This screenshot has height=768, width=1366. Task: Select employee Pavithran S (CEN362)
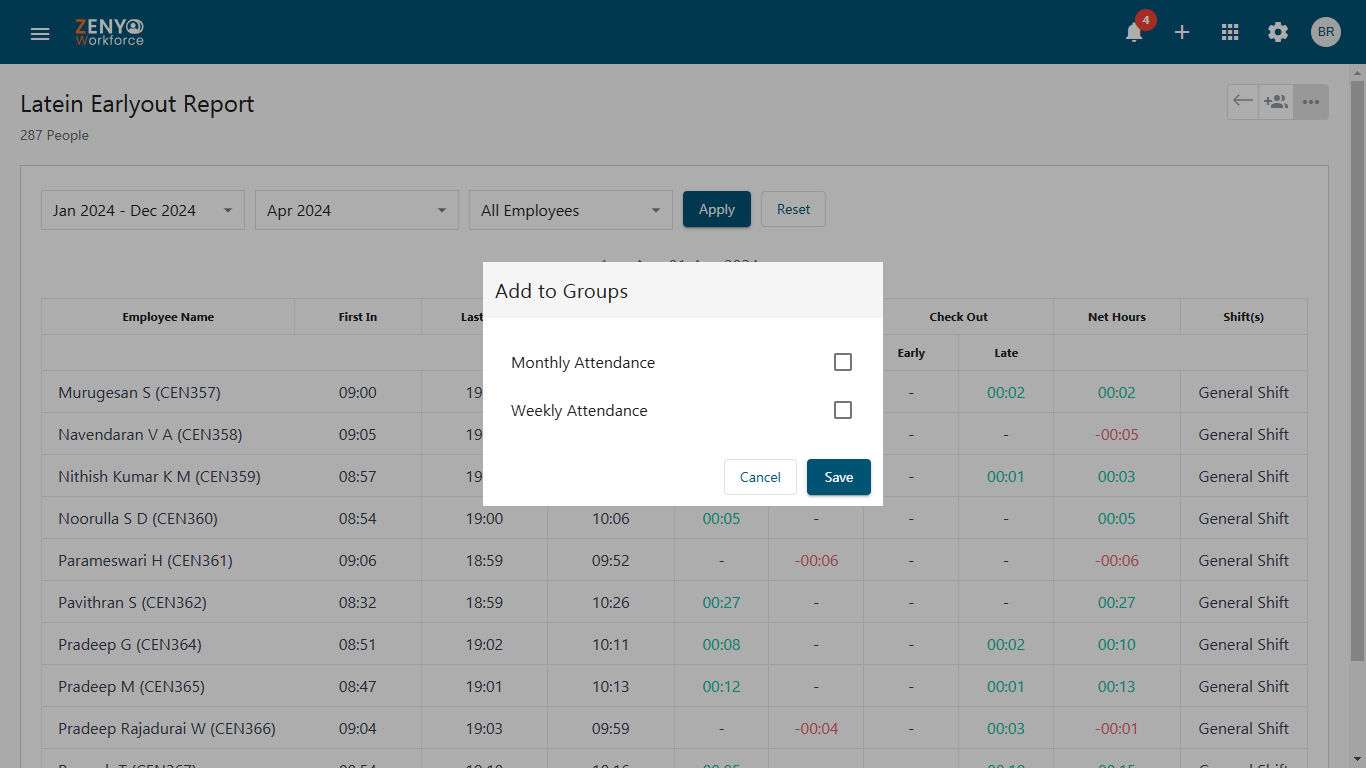pyautogui.click(x=132, y=602)
